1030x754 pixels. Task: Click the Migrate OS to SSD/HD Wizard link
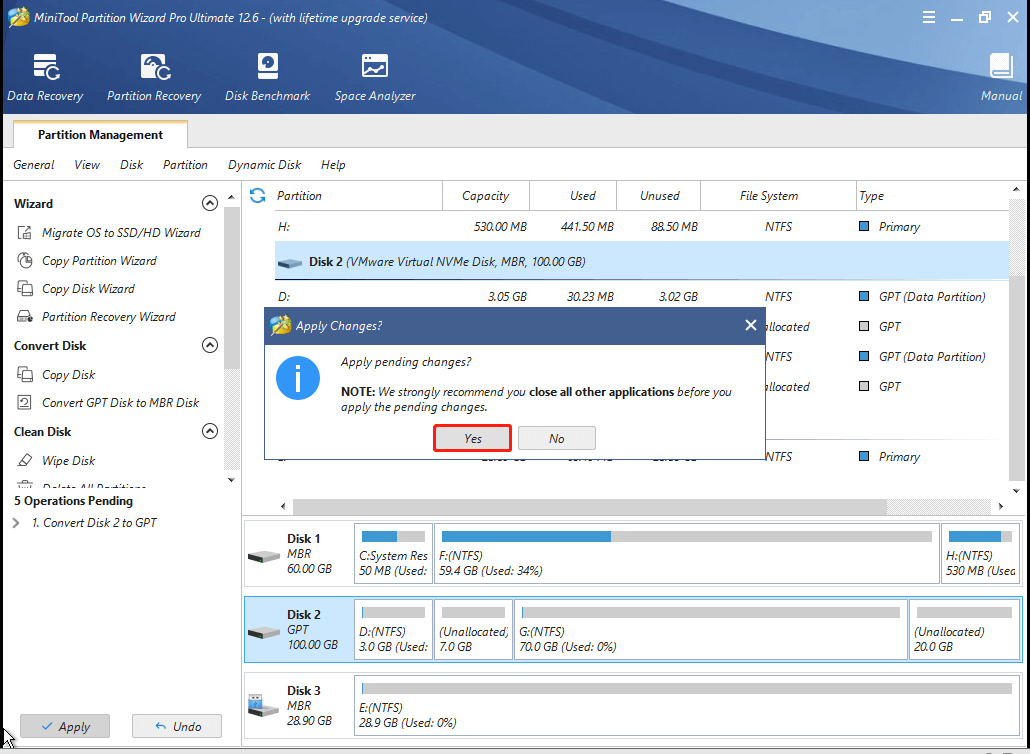[122, 233]
